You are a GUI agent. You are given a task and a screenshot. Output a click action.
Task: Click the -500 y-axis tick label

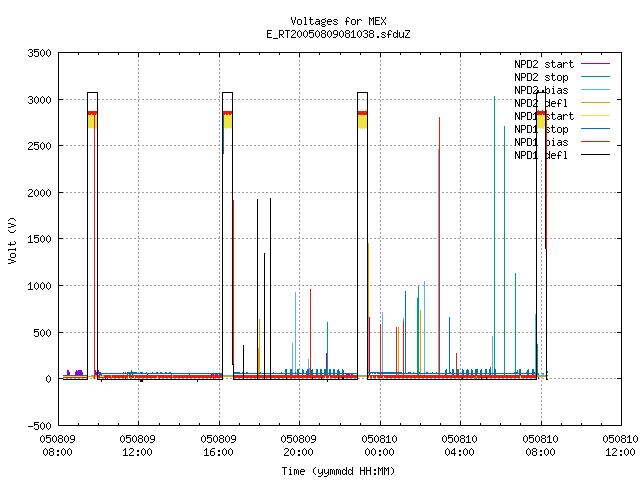39,427
